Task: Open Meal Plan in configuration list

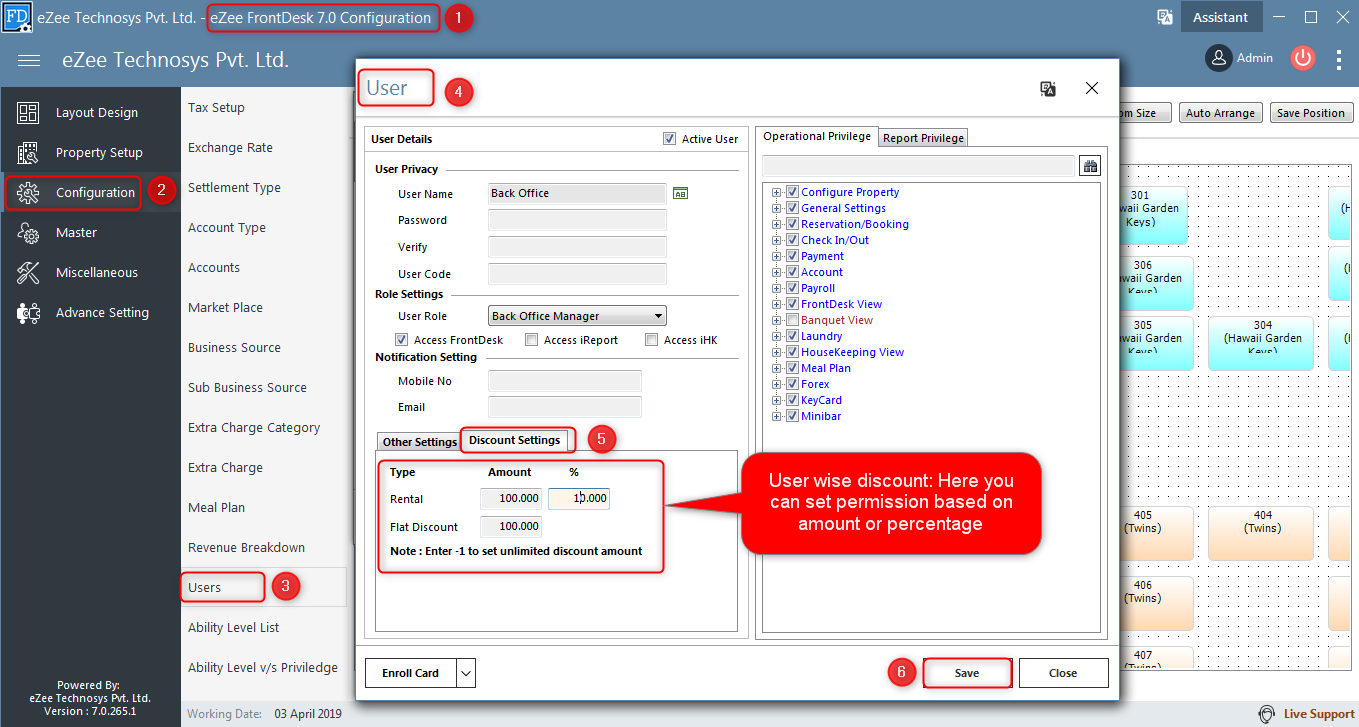Action: (217, 507)
